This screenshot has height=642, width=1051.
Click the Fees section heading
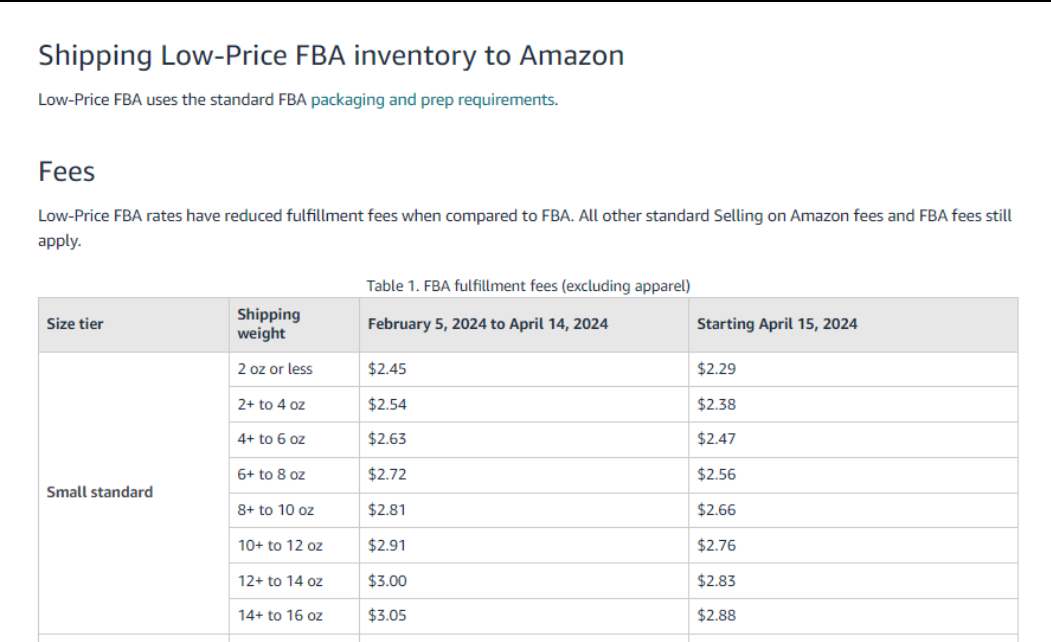[66, 172]
